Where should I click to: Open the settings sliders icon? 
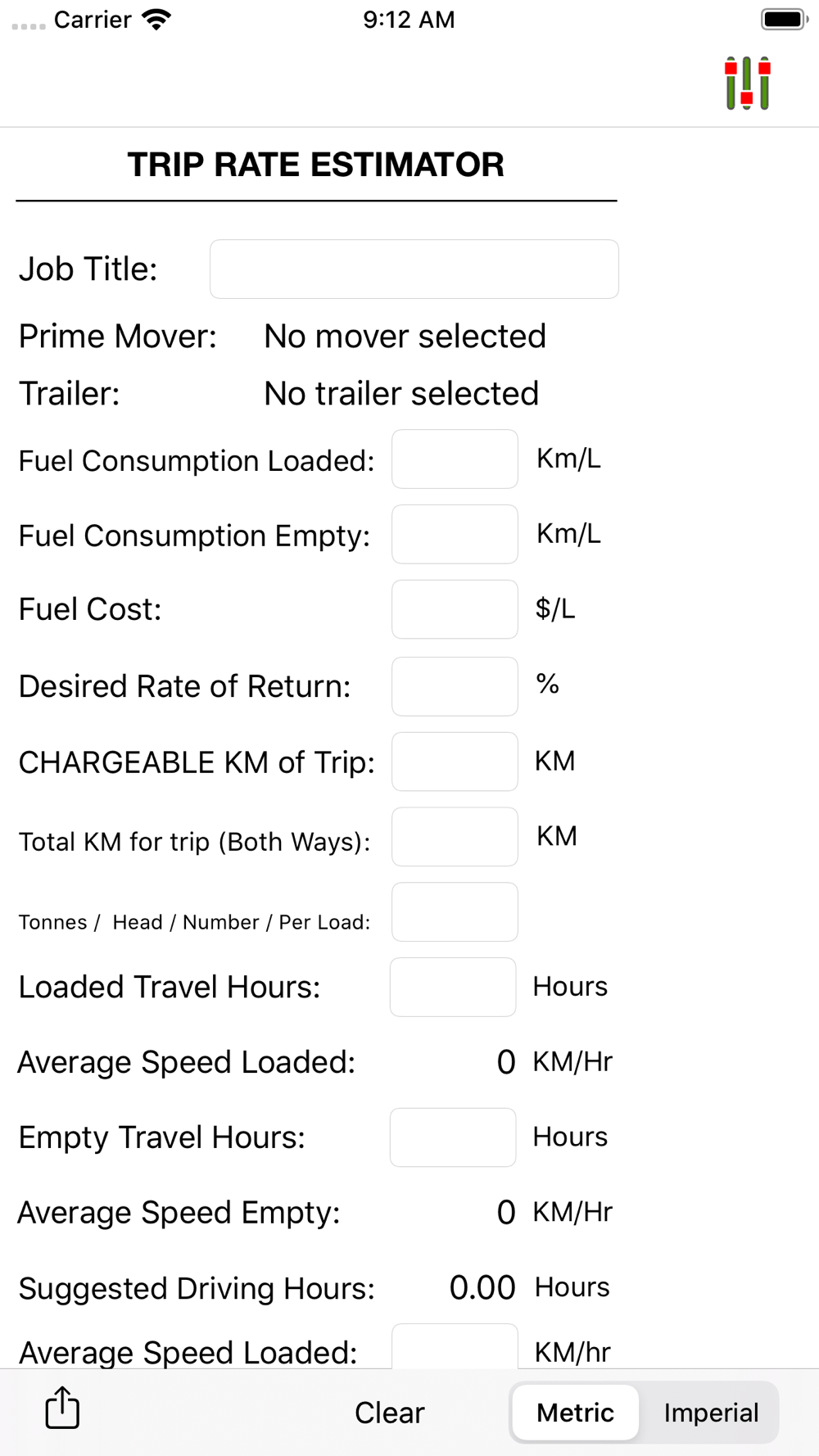(x=748, y=83)
